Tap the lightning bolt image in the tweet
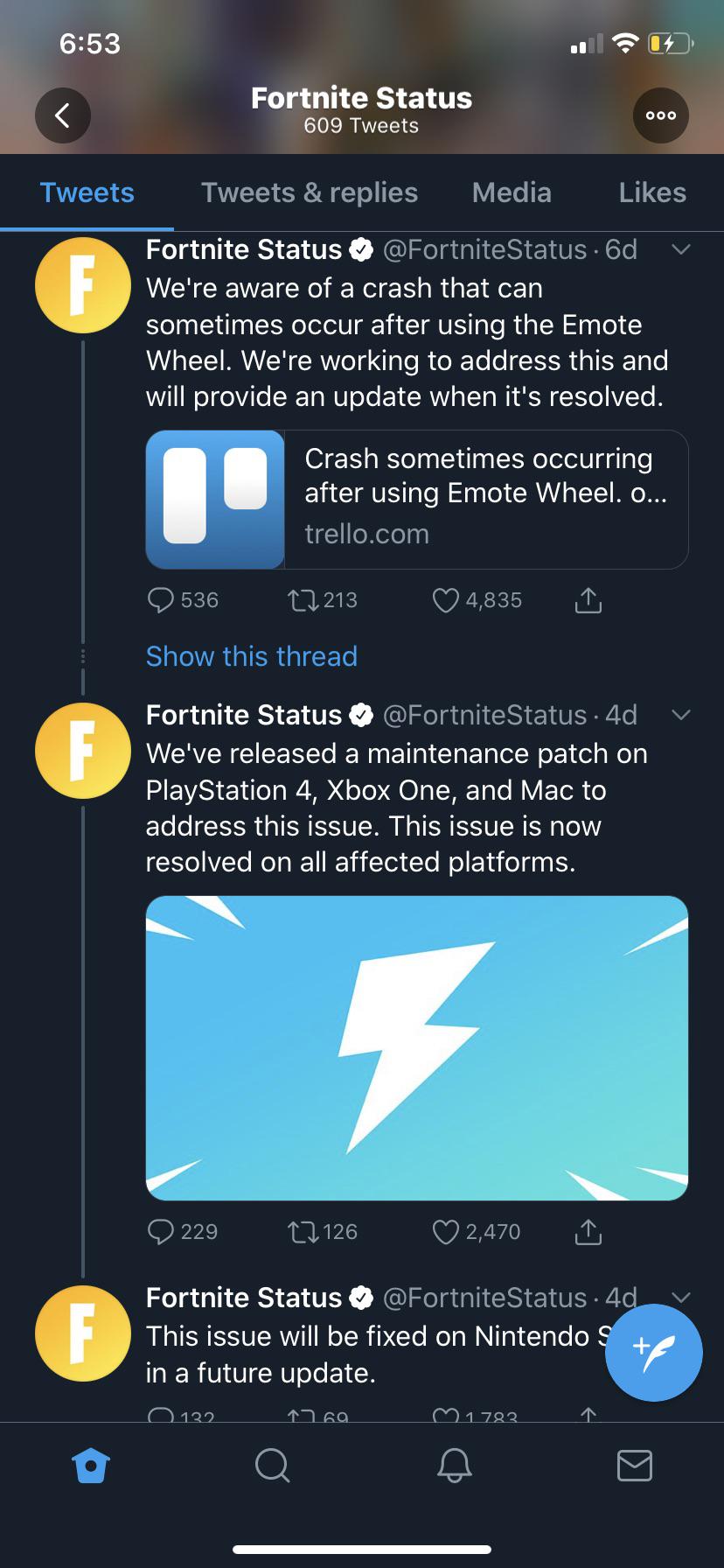Image resolution: width=724 pixels, height=1568 pixels. coord(417,1047)
